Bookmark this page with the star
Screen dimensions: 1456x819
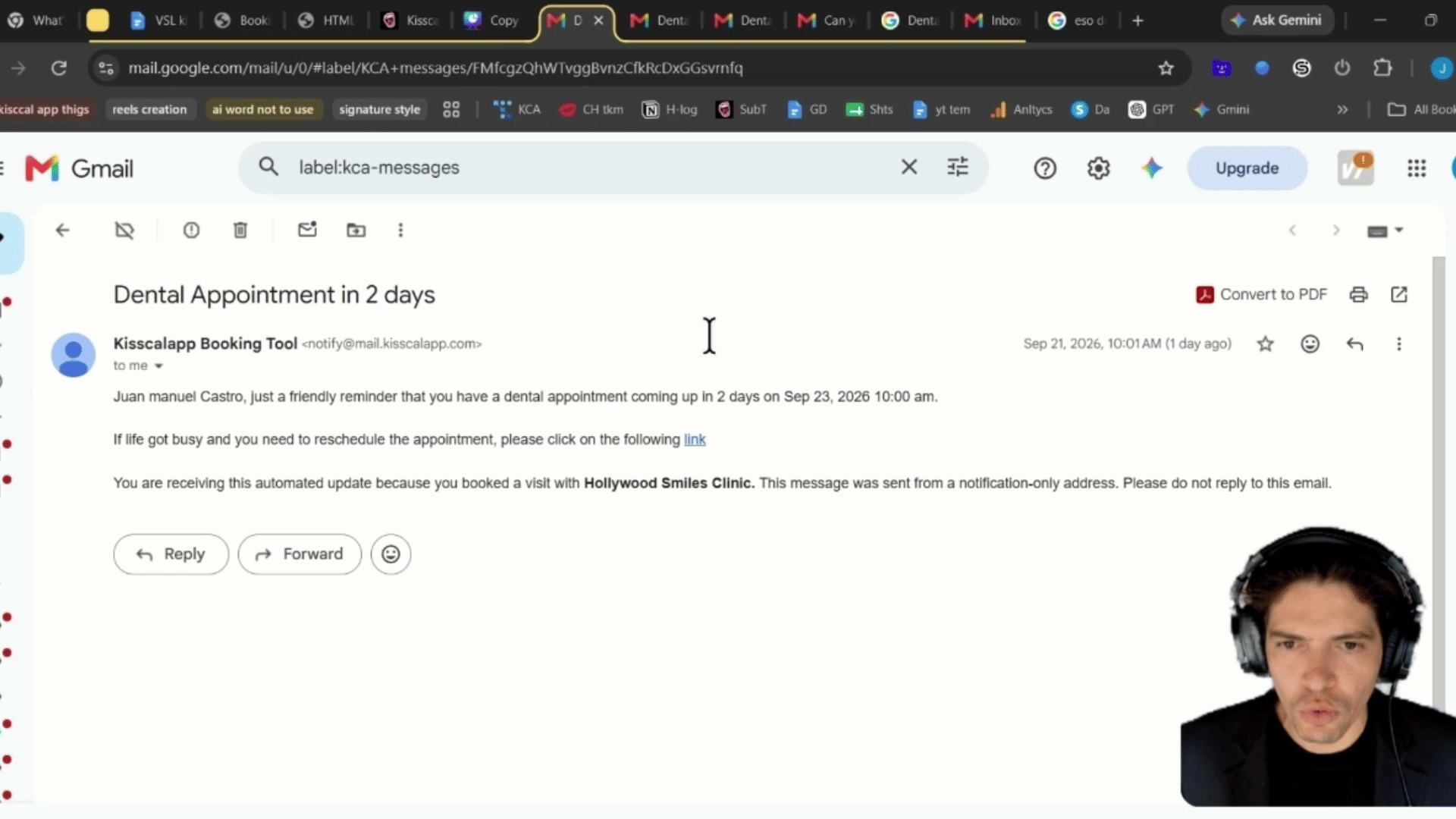pos(1166,68)
